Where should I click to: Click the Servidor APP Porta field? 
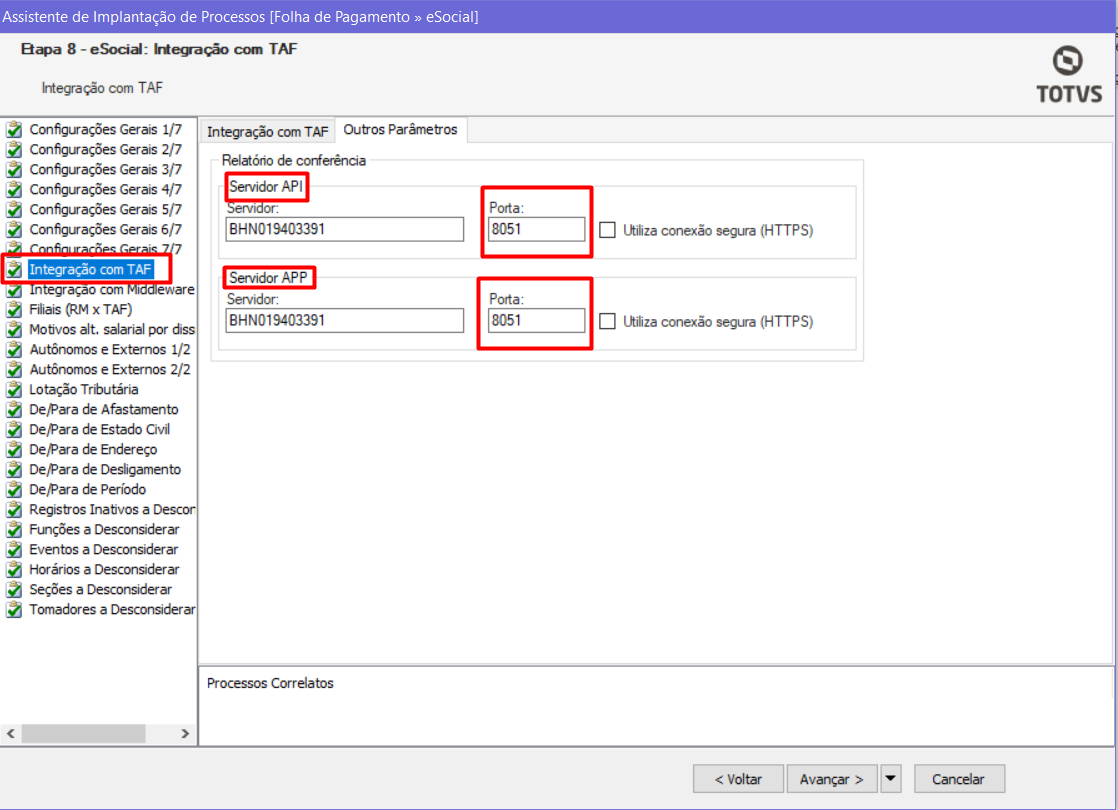[536, 320]
